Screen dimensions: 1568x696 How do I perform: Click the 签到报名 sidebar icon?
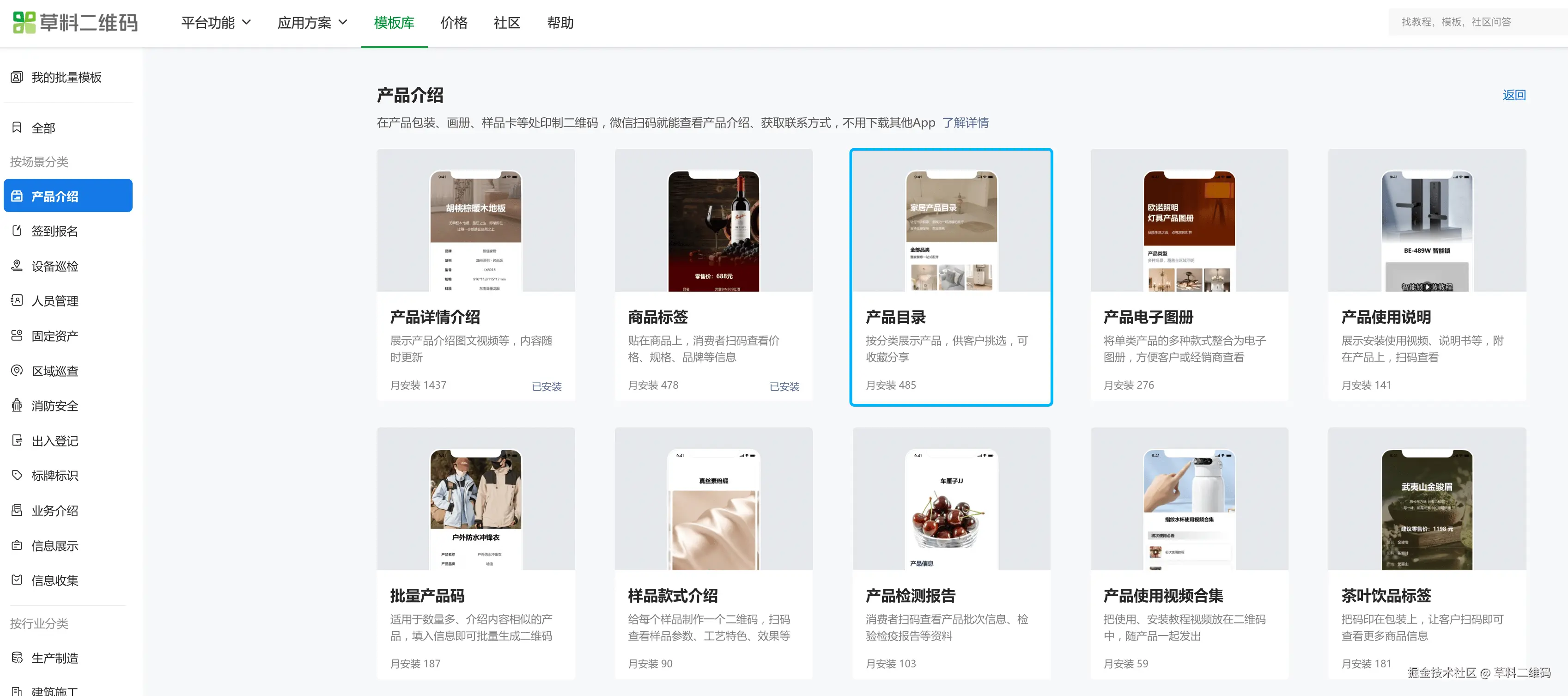click(17, 232)
